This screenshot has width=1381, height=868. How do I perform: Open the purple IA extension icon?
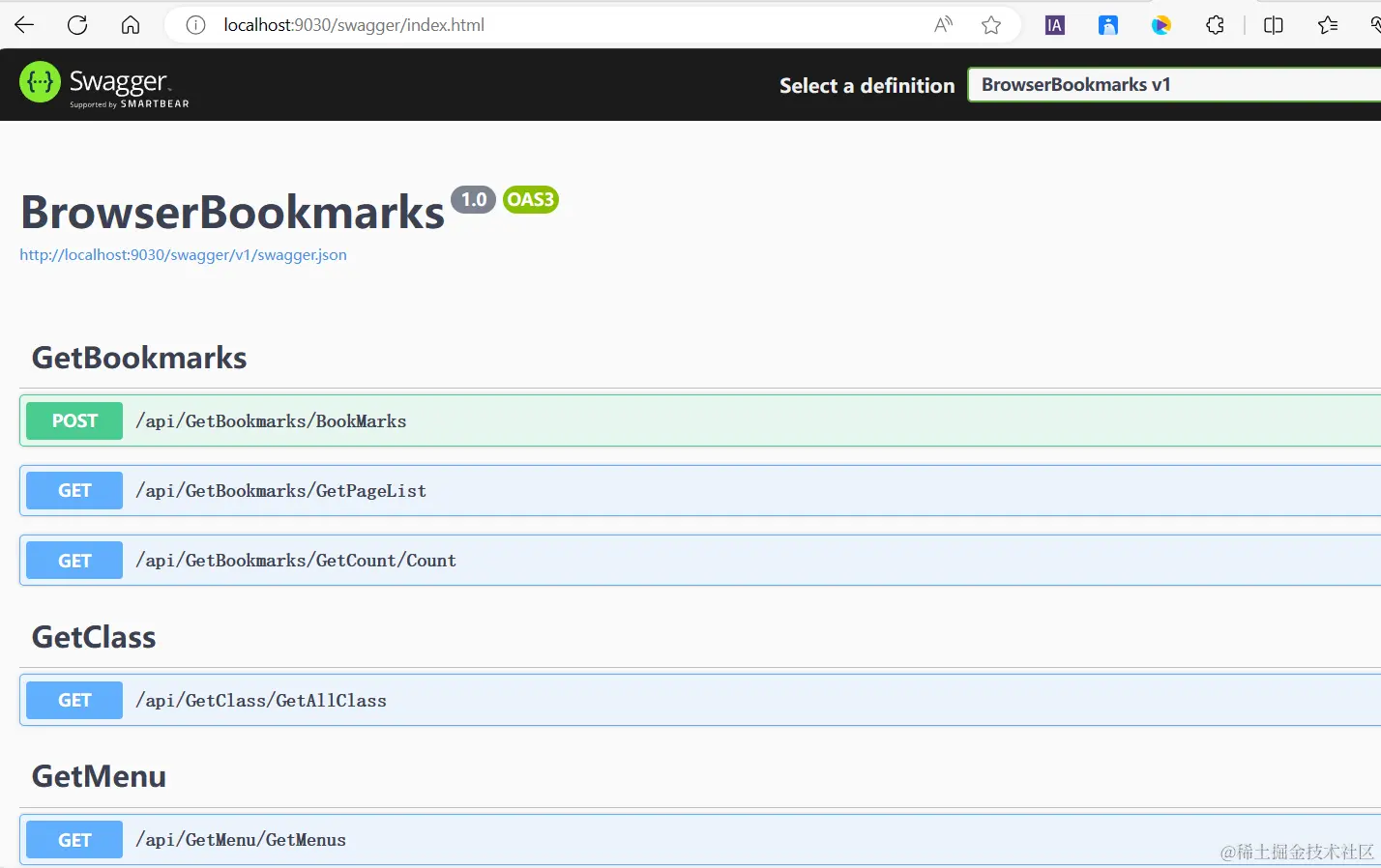[1055, 25]
